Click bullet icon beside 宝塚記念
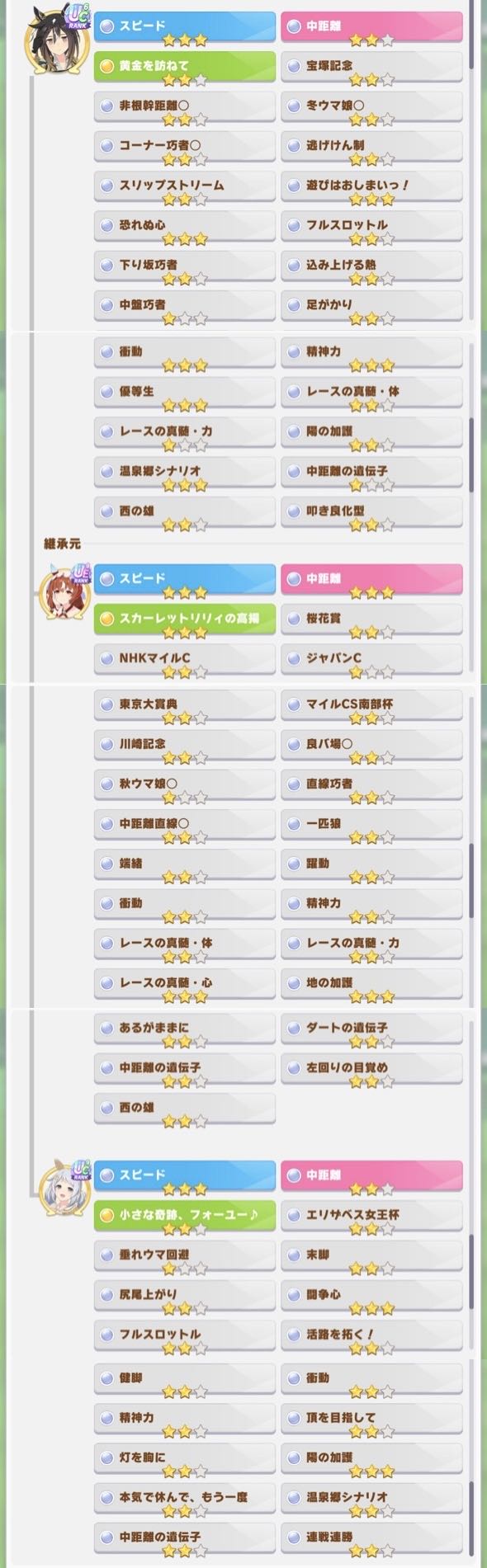Viewport: 487px width, 1568px height. [293, 65]
